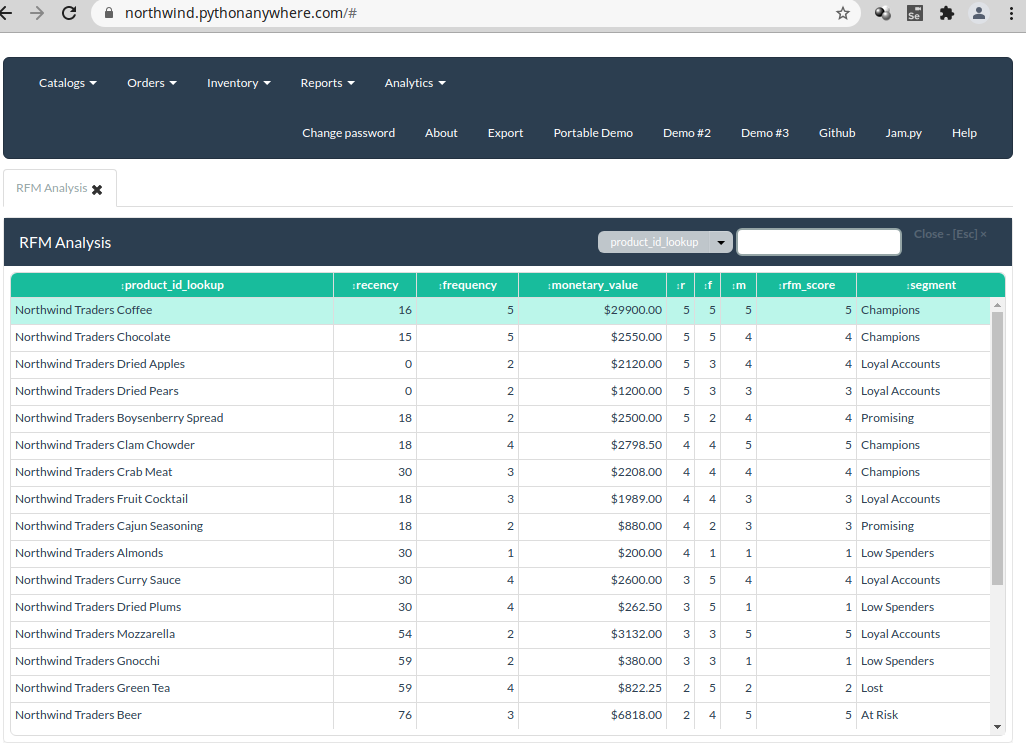Expand the Catalogs menu

(67, 83)
